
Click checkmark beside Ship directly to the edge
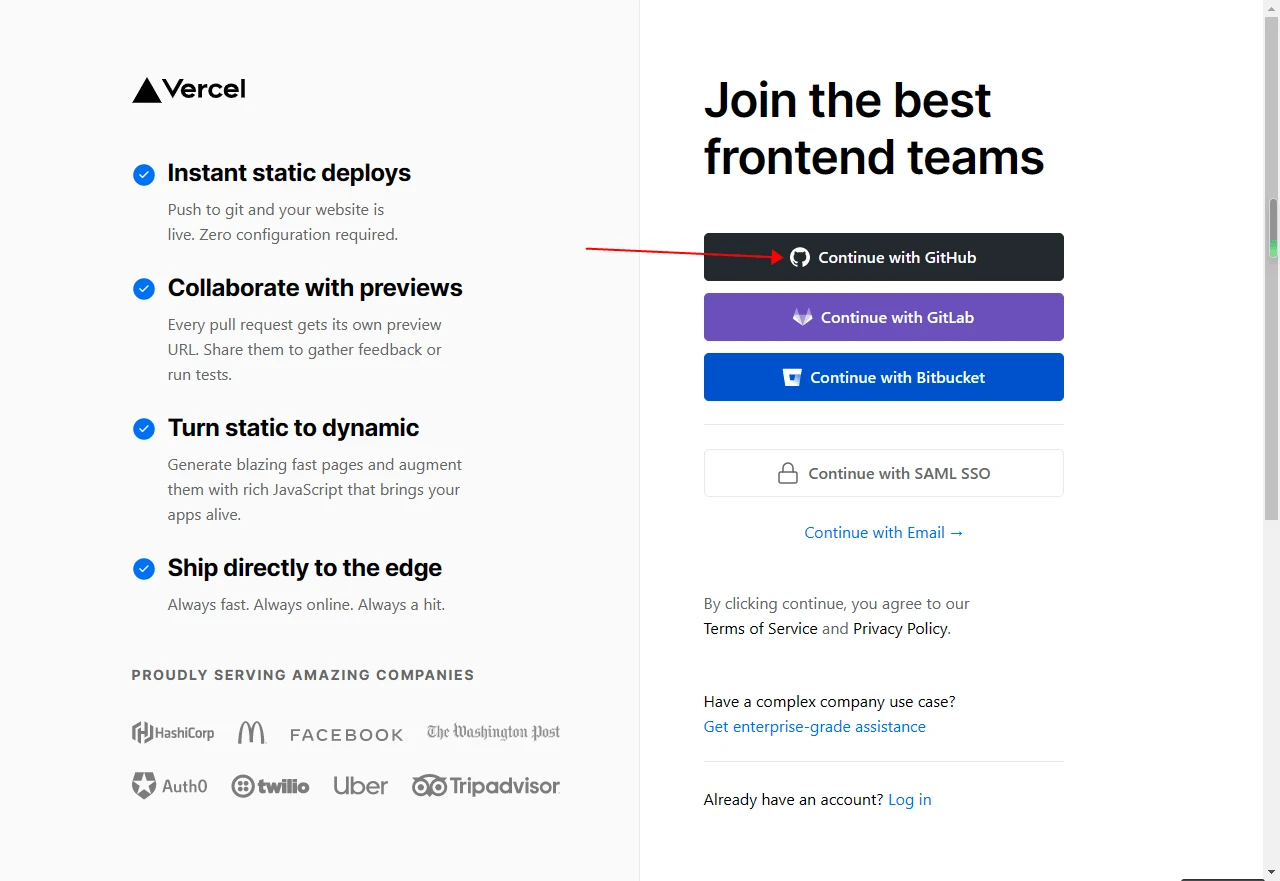tap(144, 569)
